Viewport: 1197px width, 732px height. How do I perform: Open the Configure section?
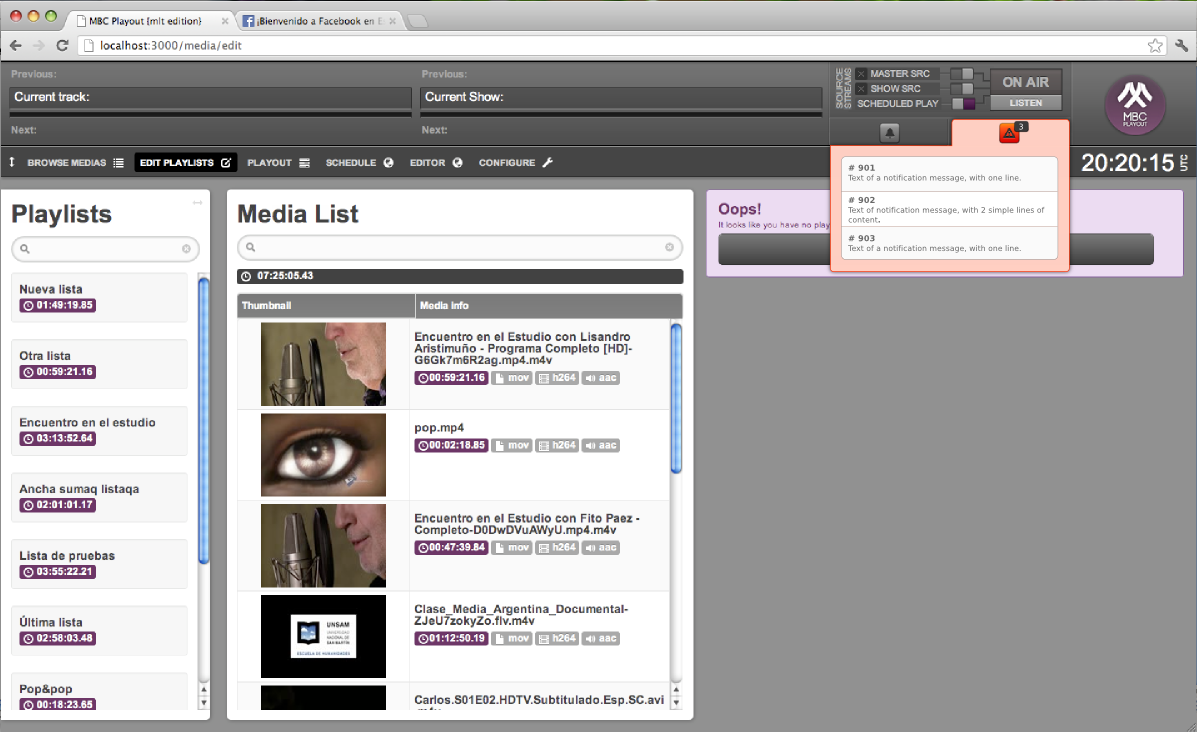coord(515,163)
